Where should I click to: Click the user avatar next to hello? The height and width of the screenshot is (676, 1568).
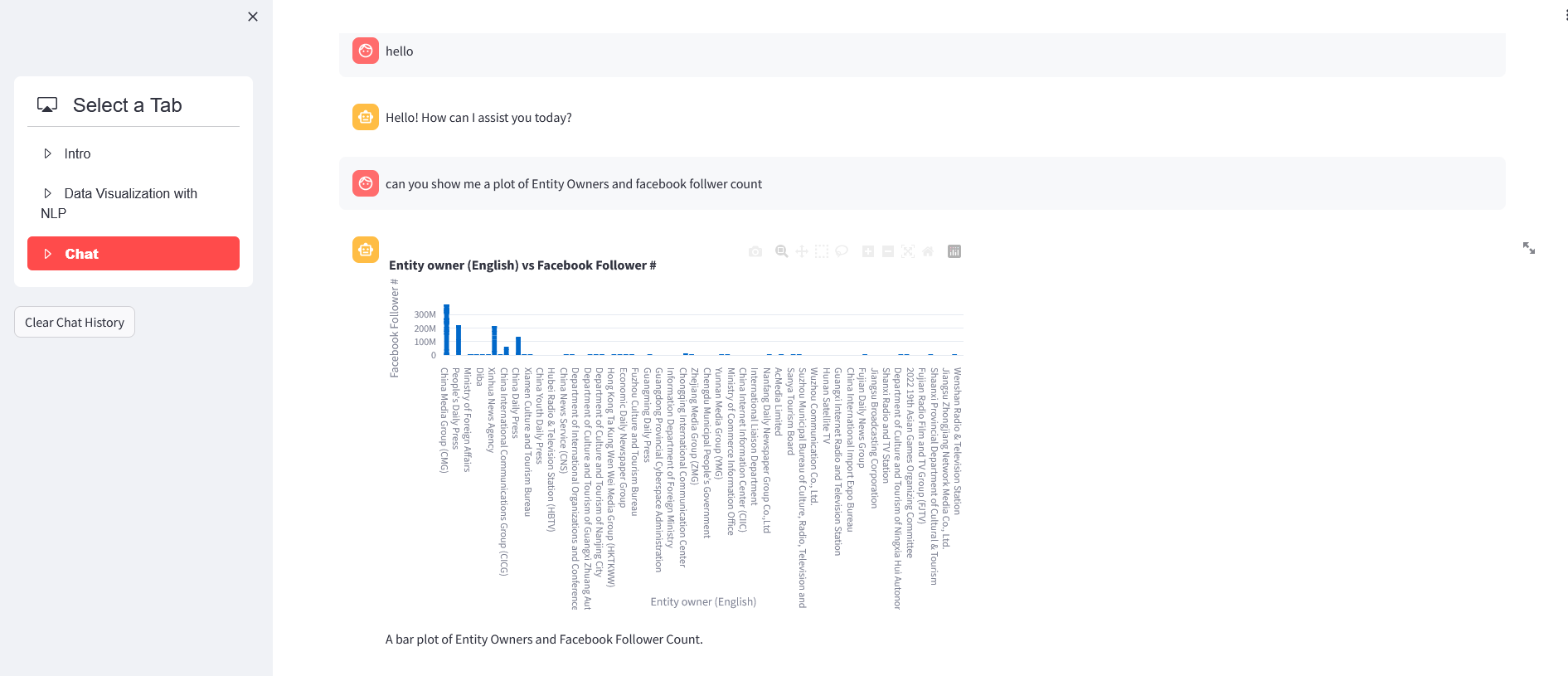coord(366,51)
